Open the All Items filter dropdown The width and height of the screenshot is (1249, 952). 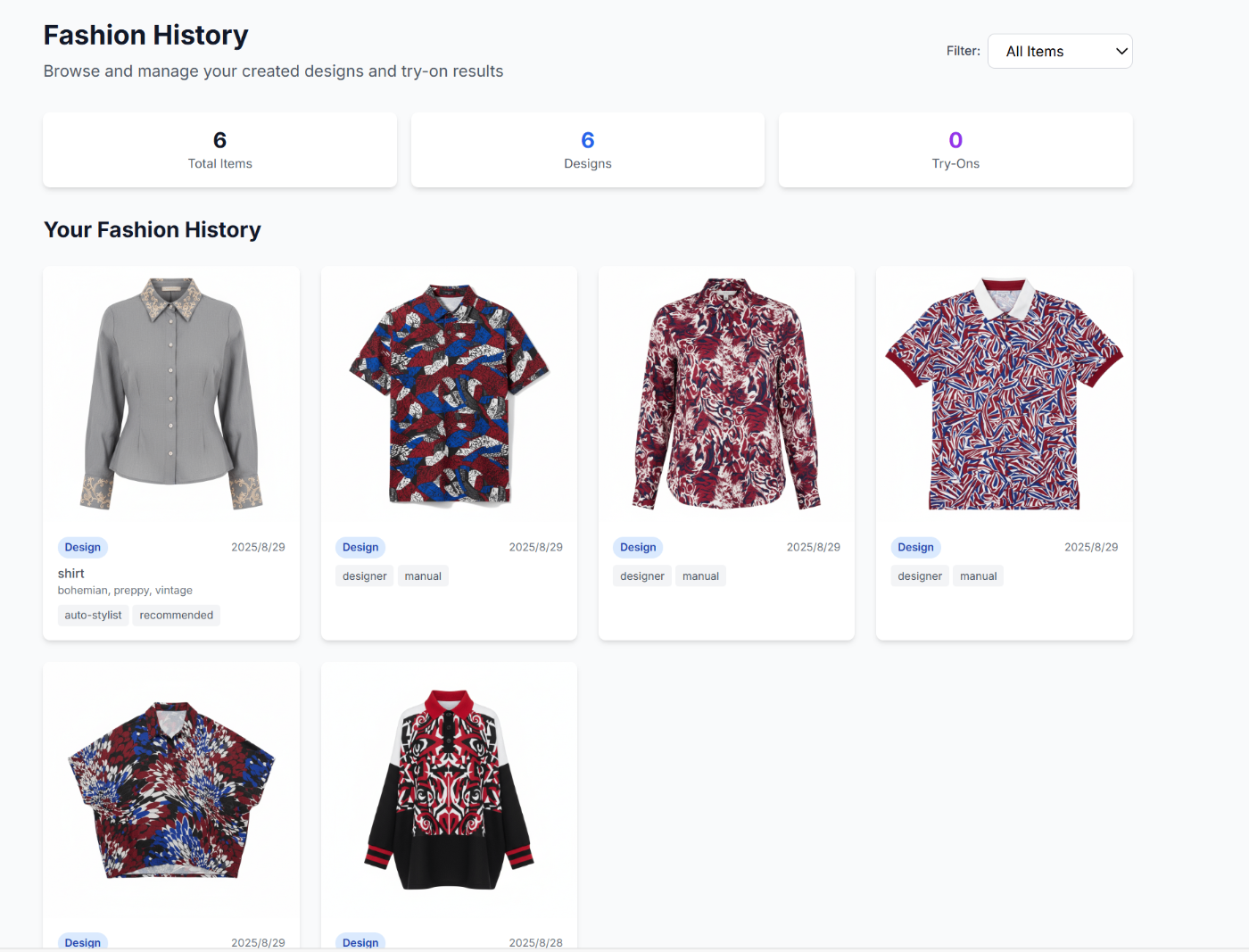[1060, 51]
